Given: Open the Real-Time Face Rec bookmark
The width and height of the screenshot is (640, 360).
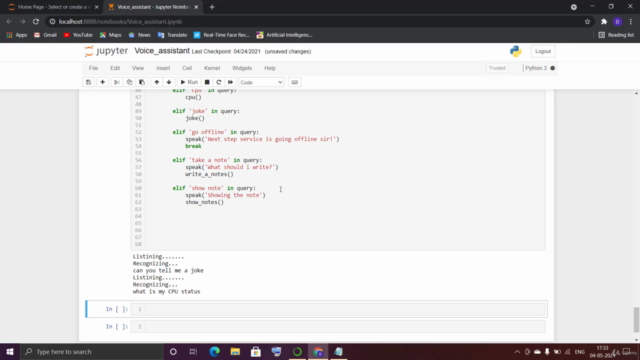Looking at the screenshot, I should click(222, 35).
